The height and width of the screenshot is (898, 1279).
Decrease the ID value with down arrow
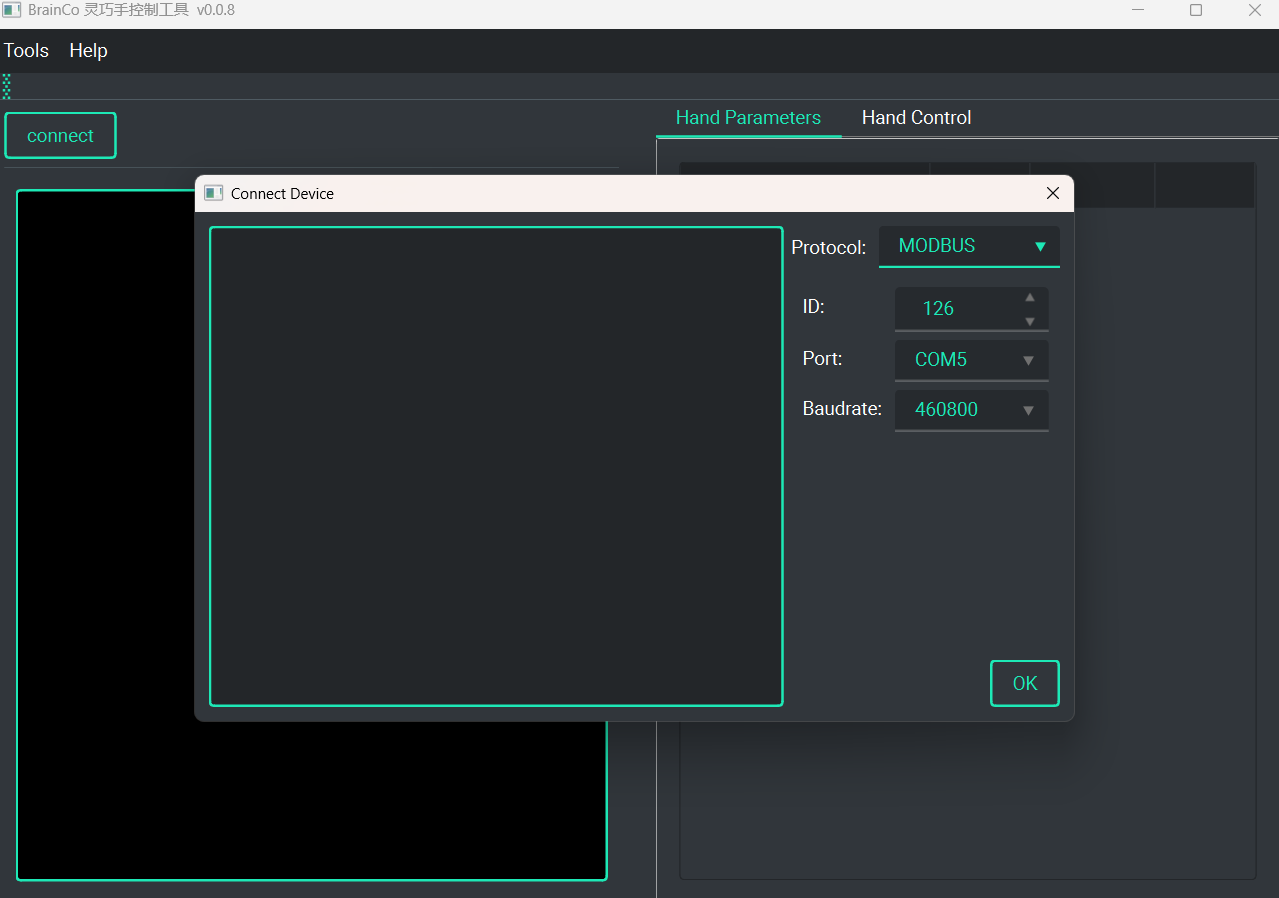(1030, 321)
